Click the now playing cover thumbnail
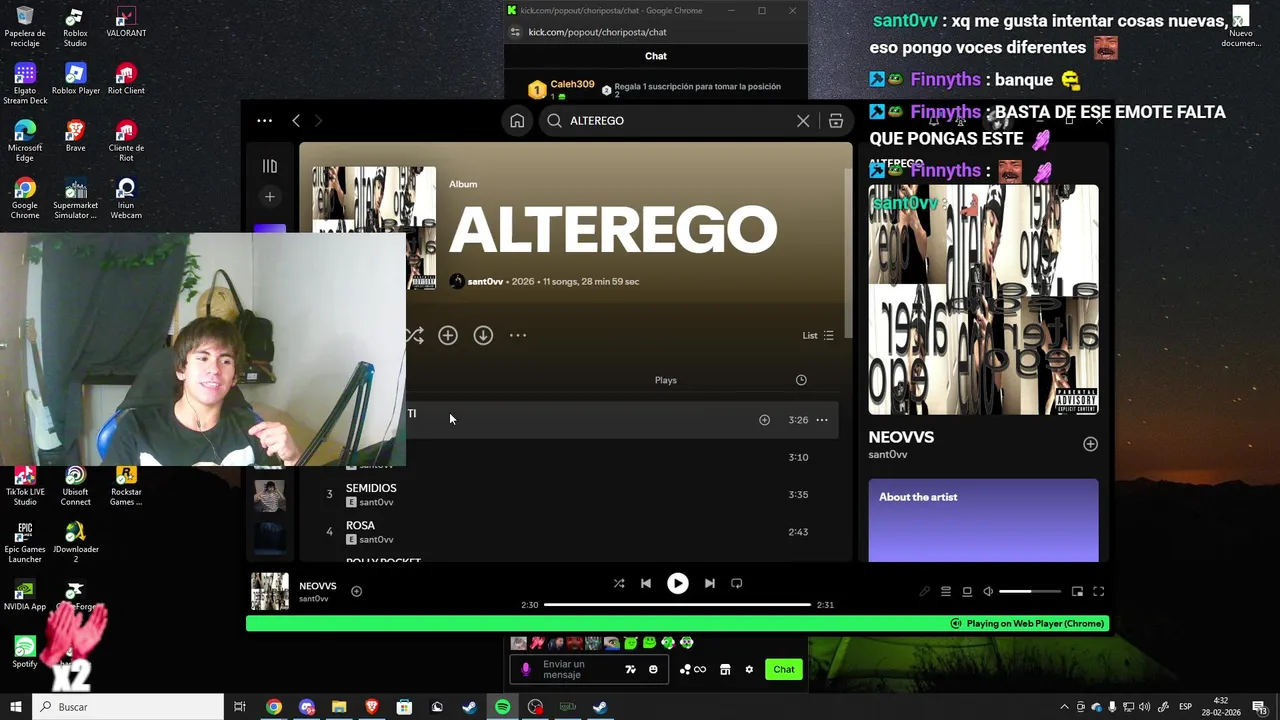This screenshot has height=720, width=1280. click(x=269, y=592)
